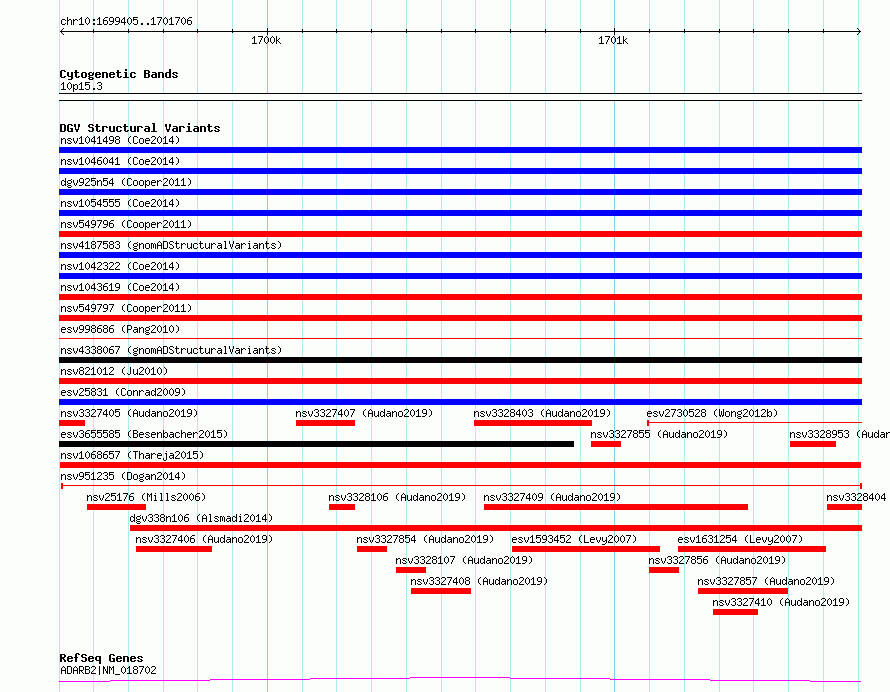Click the blue bar under nsv1041498

click(x=460, y=150)
